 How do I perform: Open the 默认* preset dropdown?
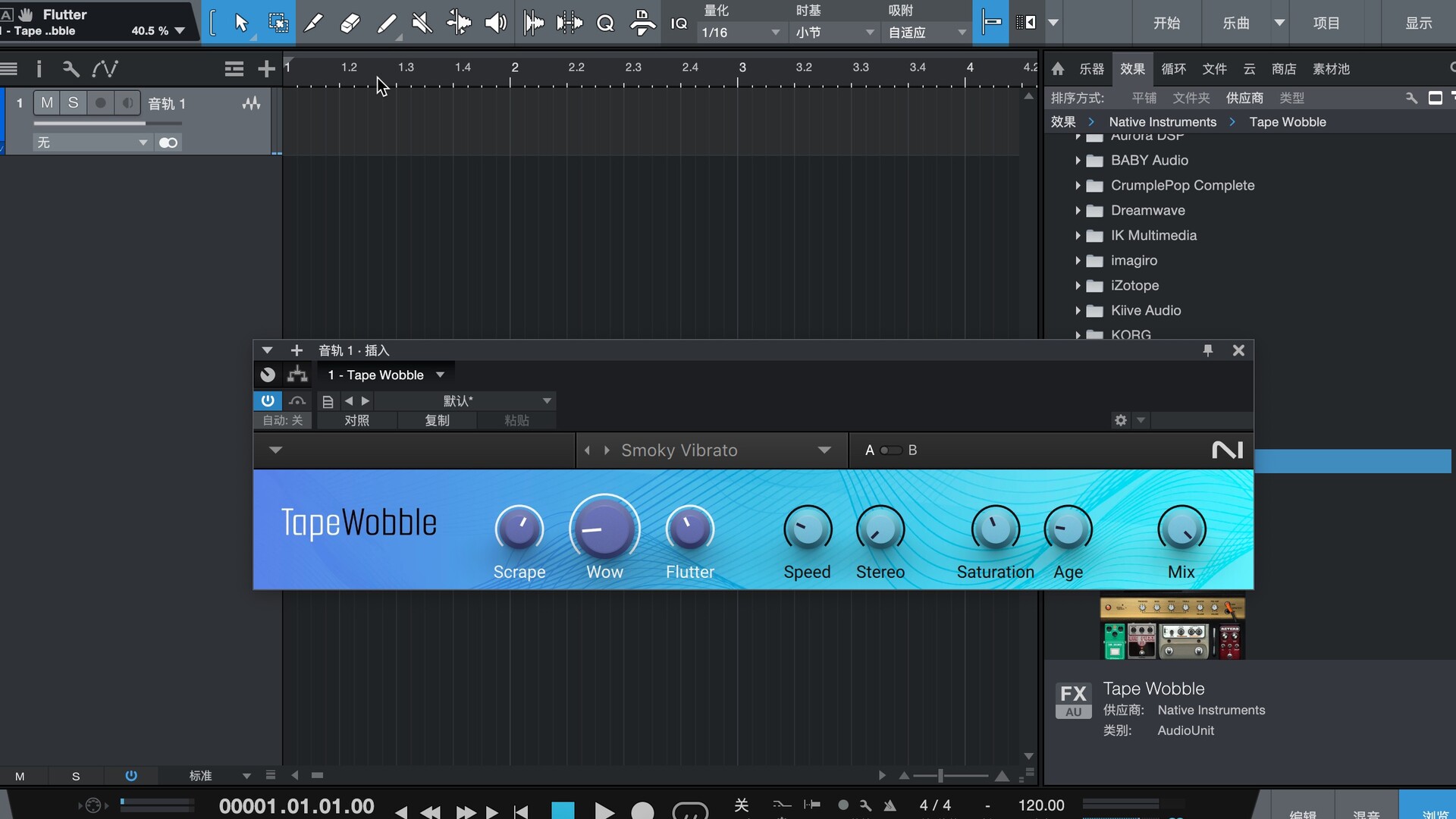point(466,400)
